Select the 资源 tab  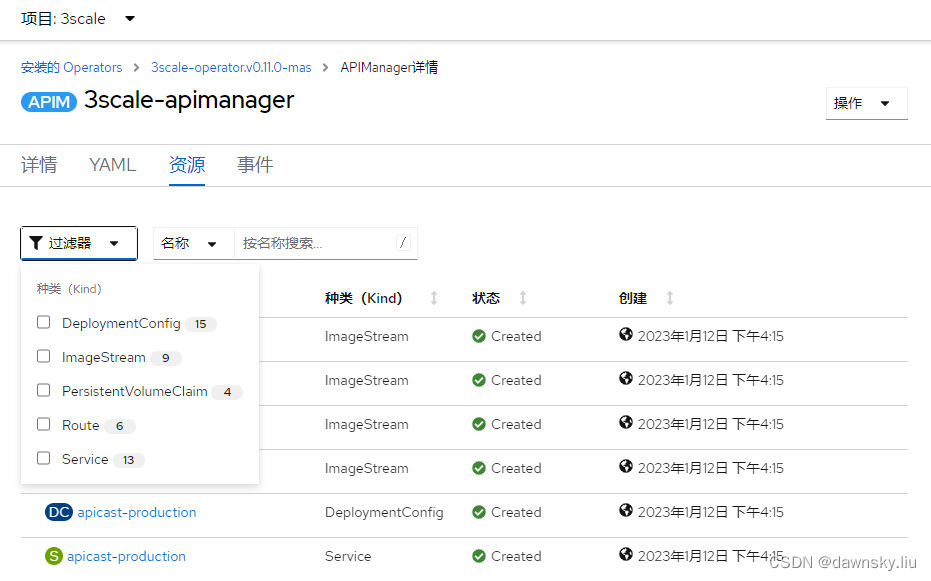coord(186,164)
